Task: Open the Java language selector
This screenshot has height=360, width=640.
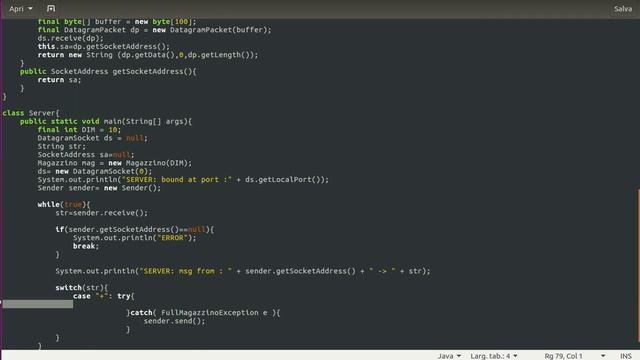Action: (x=449, y=356)
